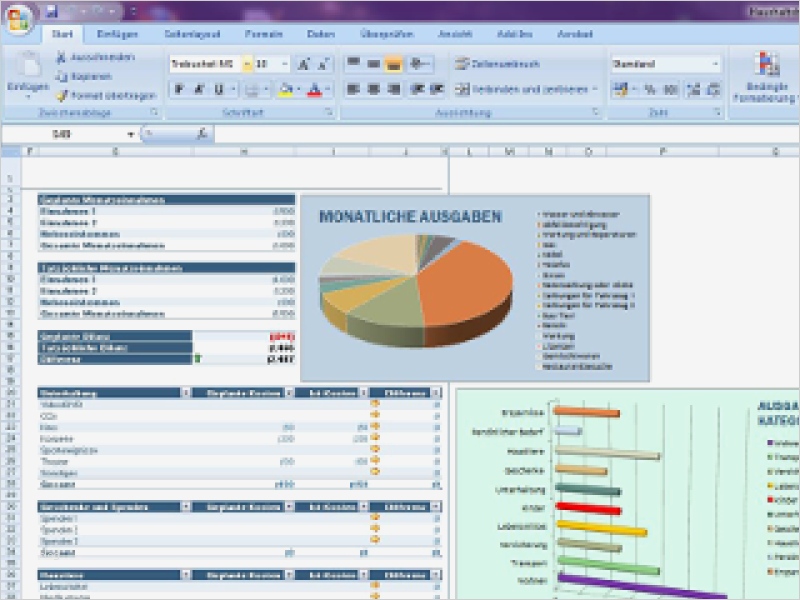Expand the Einfügen paste options arrow
Screen dimensions: 800x600
pos(28,95)
